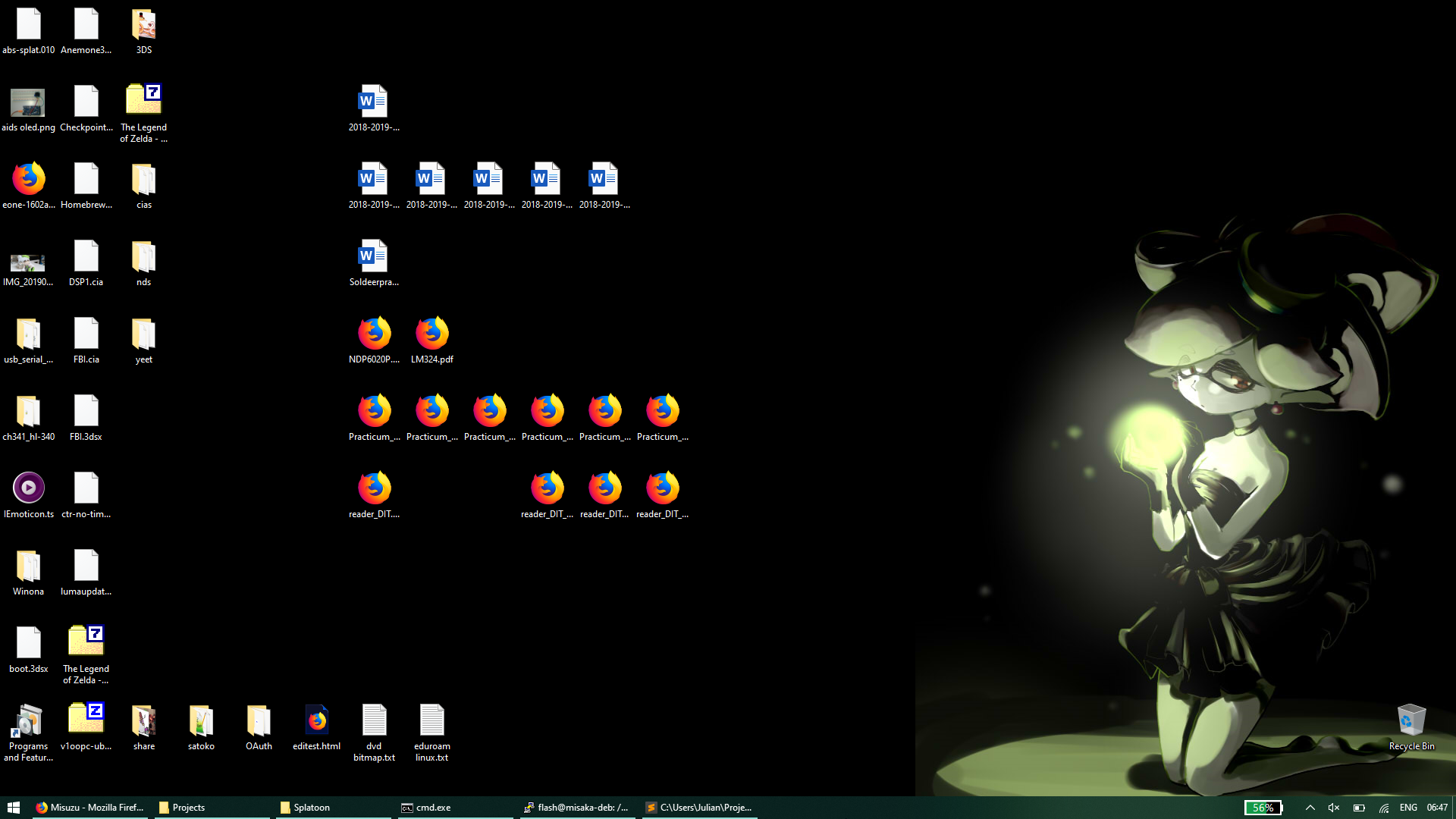Select the v1oopc-ub archive
The image size is (1456, 819).
click(x=86, y=728)
